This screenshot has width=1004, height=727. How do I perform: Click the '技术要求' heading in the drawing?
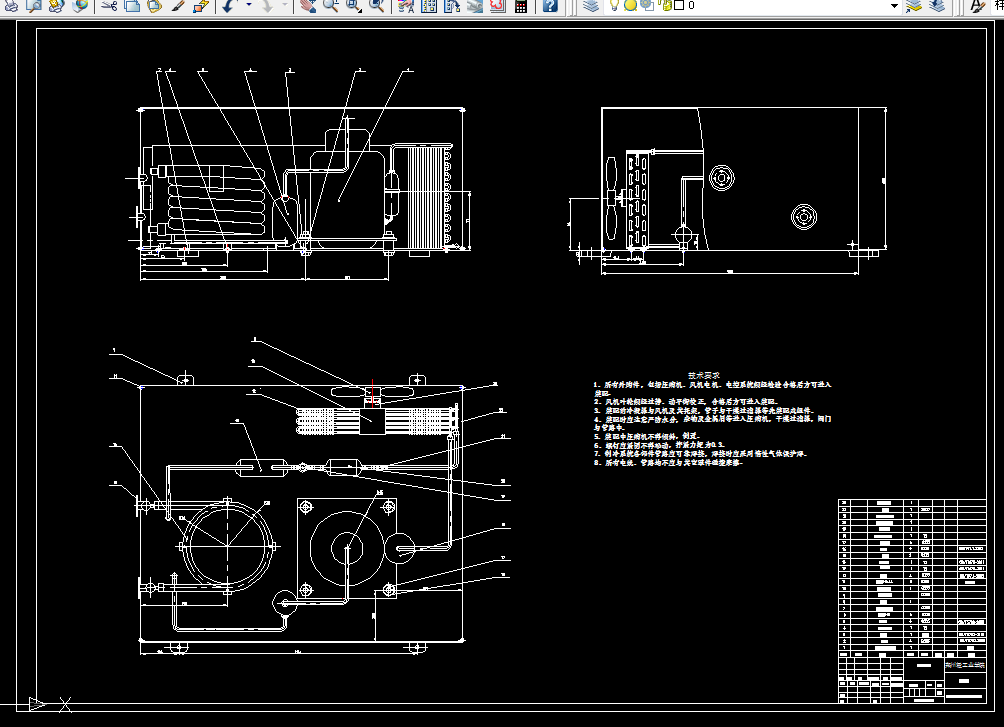pos(704,375)
